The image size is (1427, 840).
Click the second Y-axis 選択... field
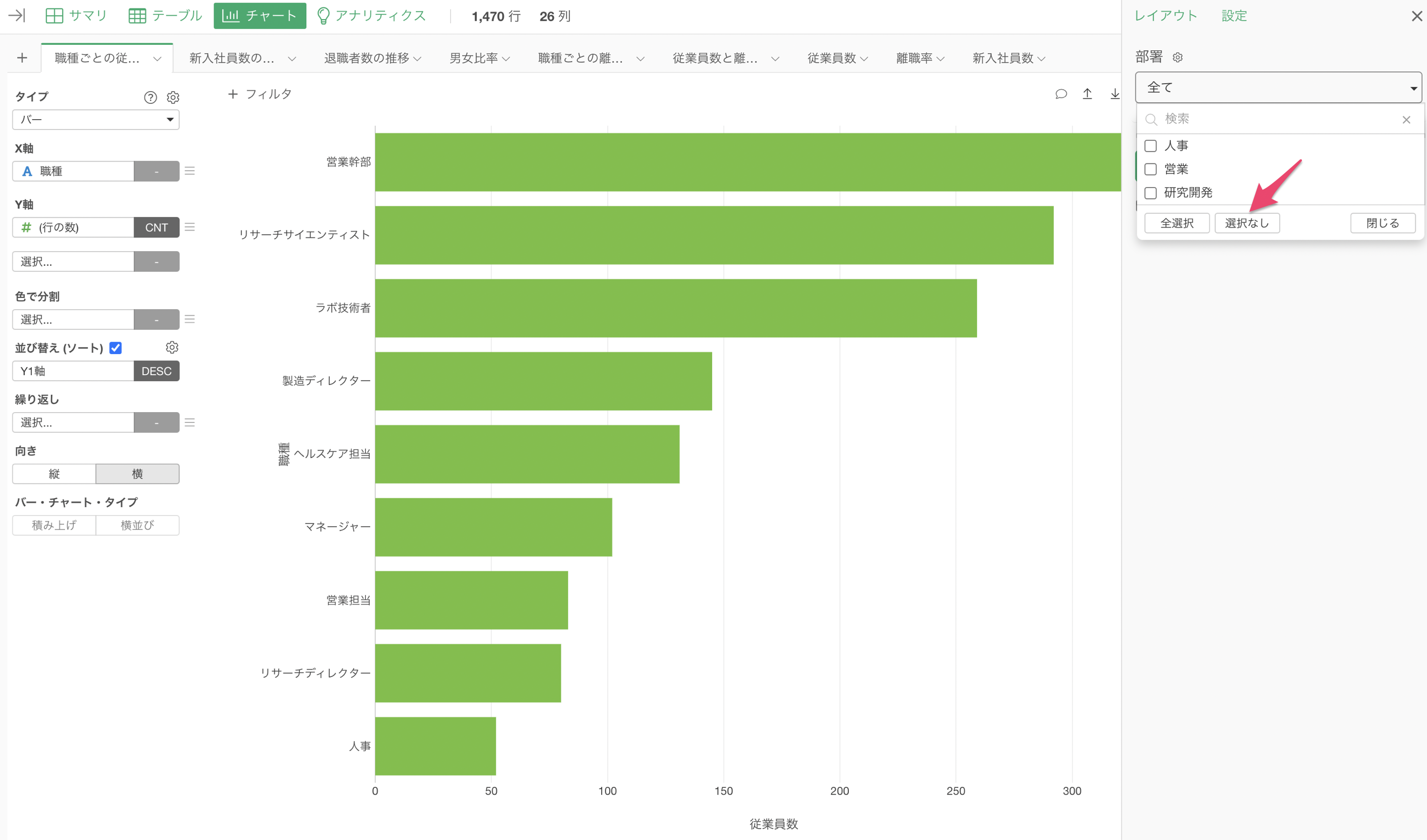coord(73,261)
